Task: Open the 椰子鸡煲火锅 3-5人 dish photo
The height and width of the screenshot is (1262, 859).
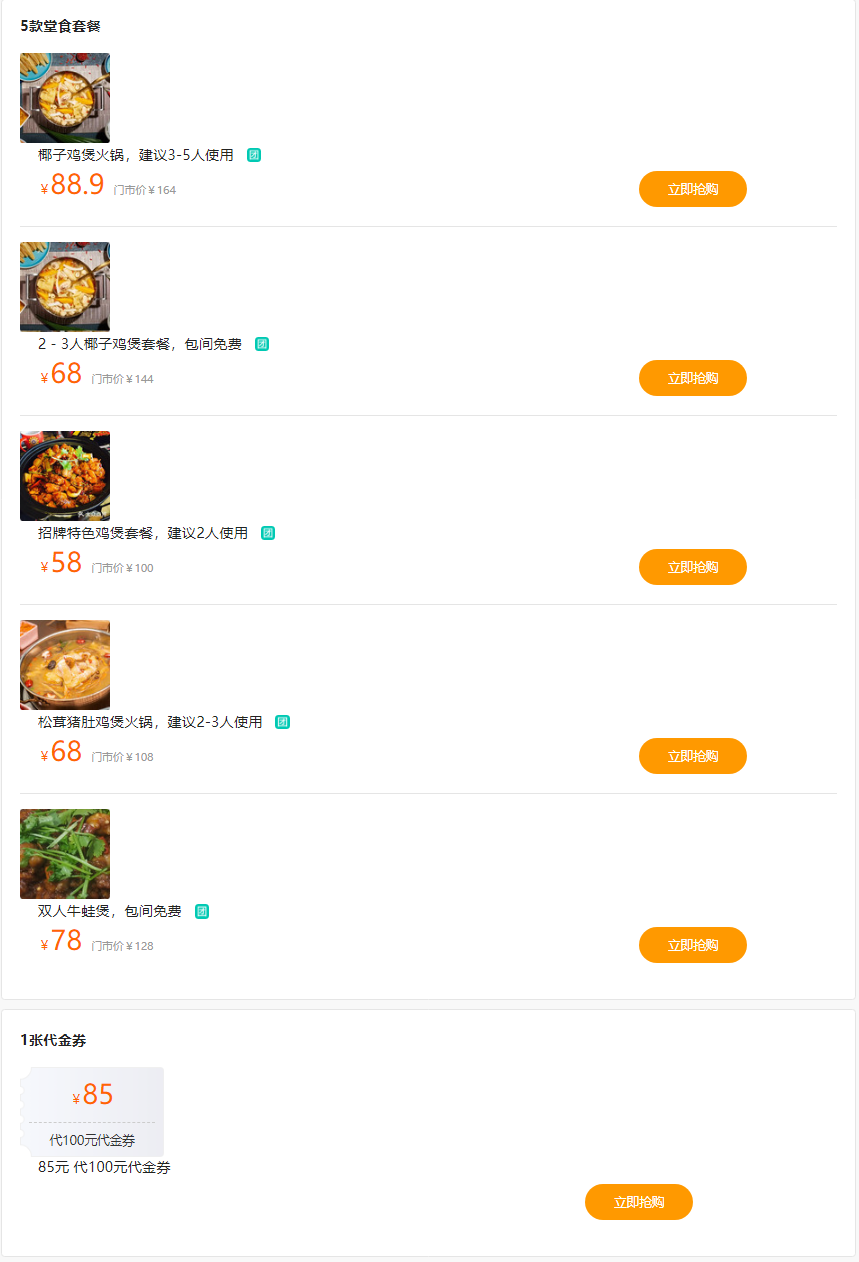Action: click(x=65, y=98)
